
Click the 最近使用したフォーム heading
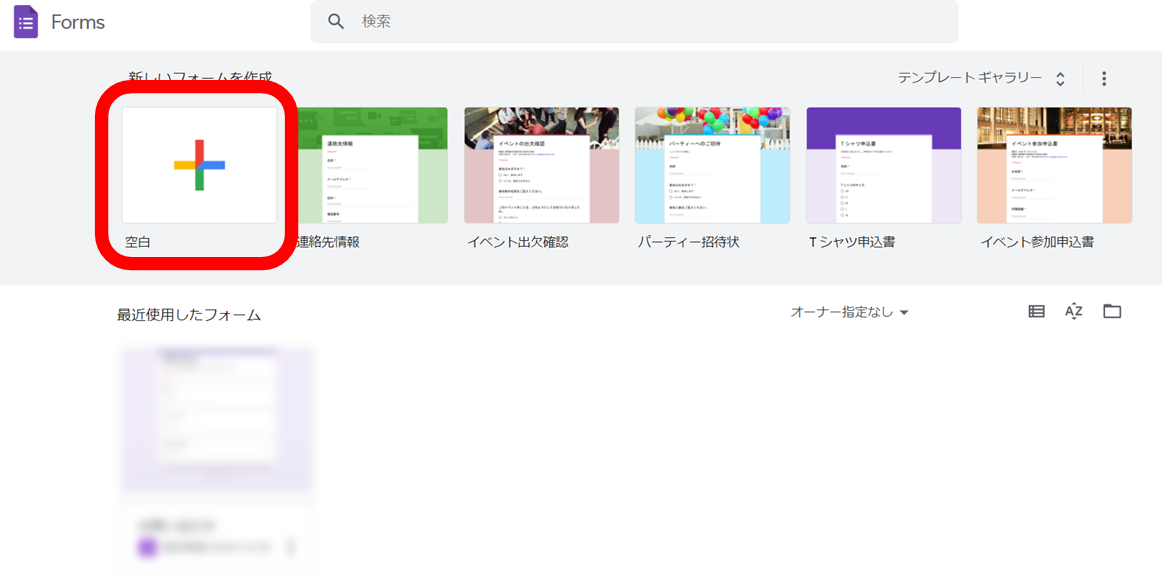[x=189, y=315]
